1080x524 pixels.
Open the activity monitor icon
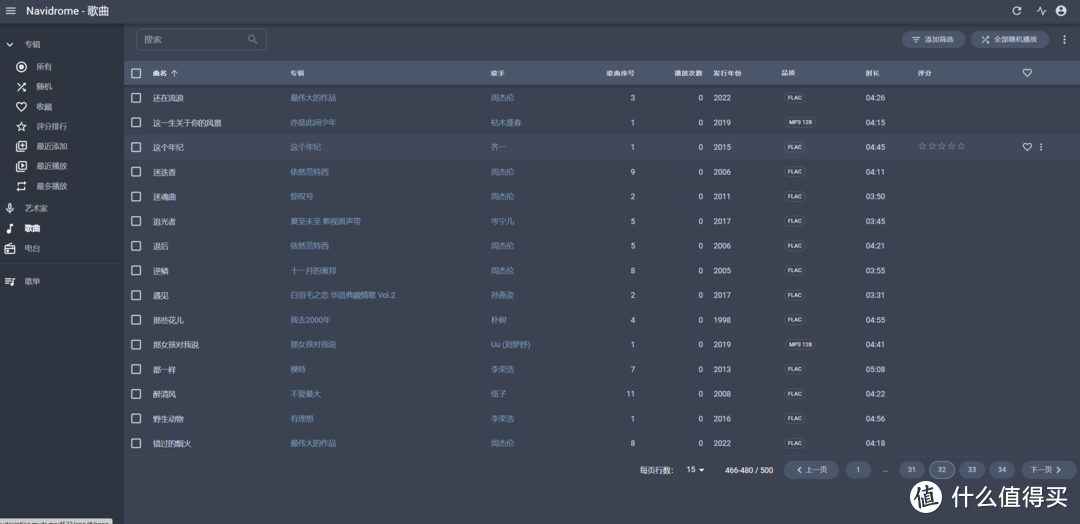(1041, 11)
